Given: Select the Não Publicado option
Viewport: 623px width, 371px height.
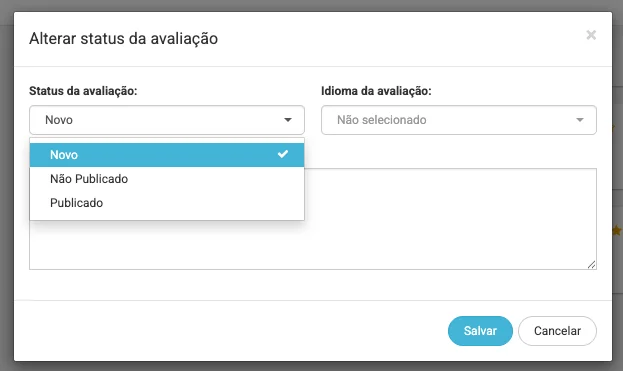Looking at the screenshot, I should point(167,179).
